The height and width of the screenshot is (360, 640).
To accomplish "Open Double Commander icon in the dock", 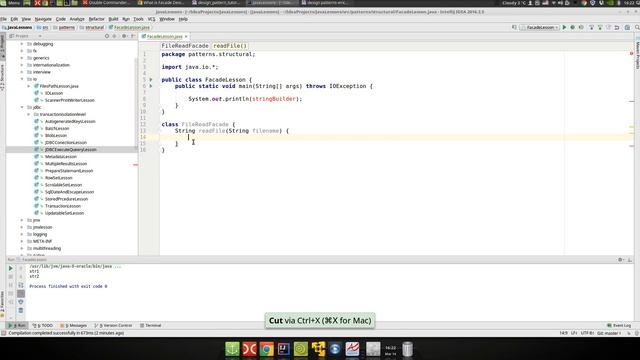I will 249,349.
